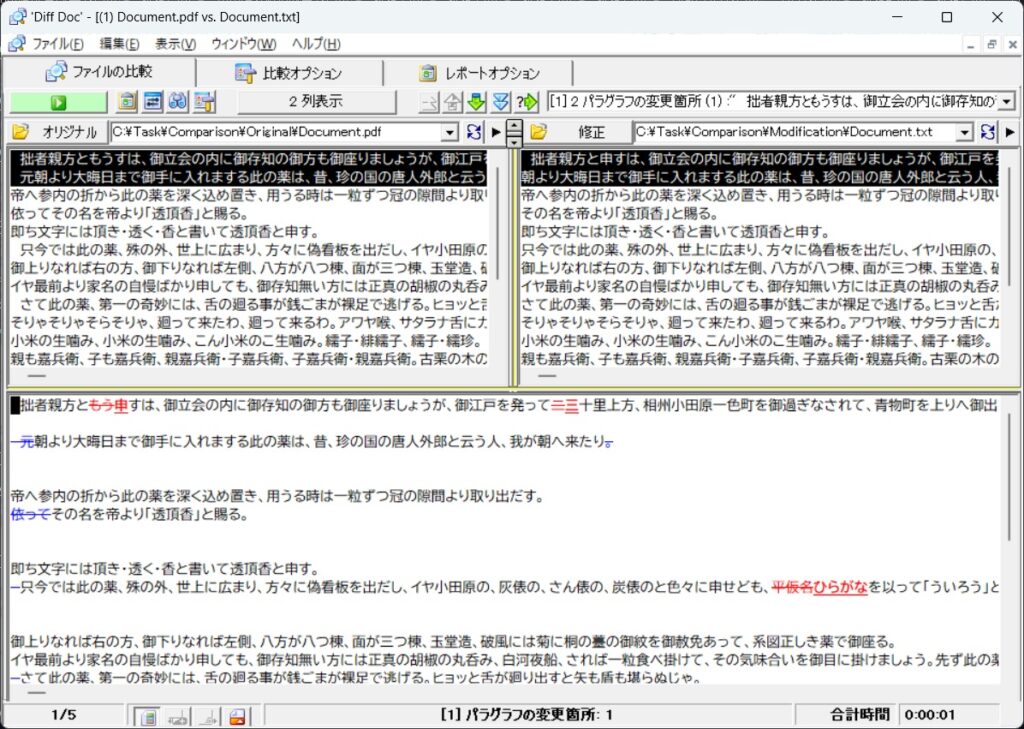Minimize the inner document window

pyautogui.click(x=971, y=44)
